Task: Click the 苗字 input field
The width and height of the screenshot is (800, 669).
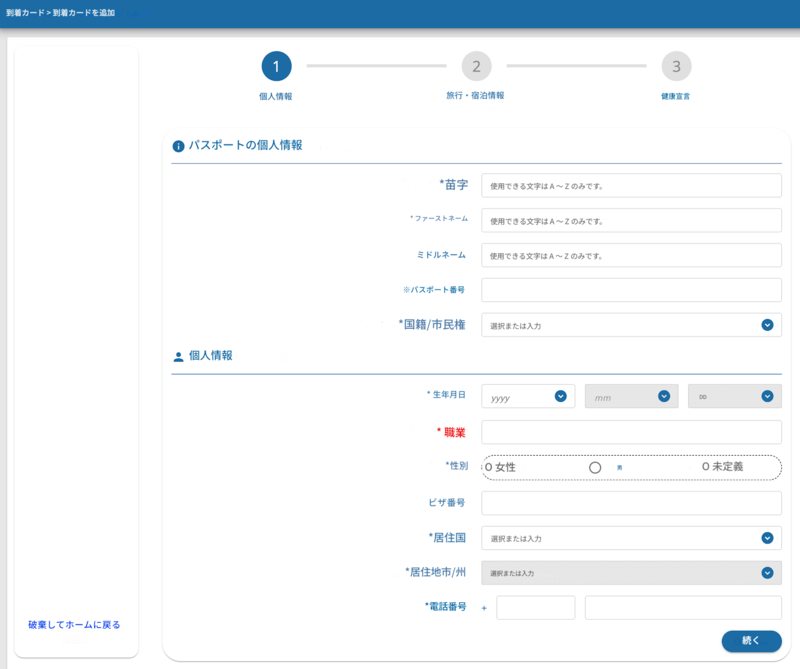Action: click(631, 185)
